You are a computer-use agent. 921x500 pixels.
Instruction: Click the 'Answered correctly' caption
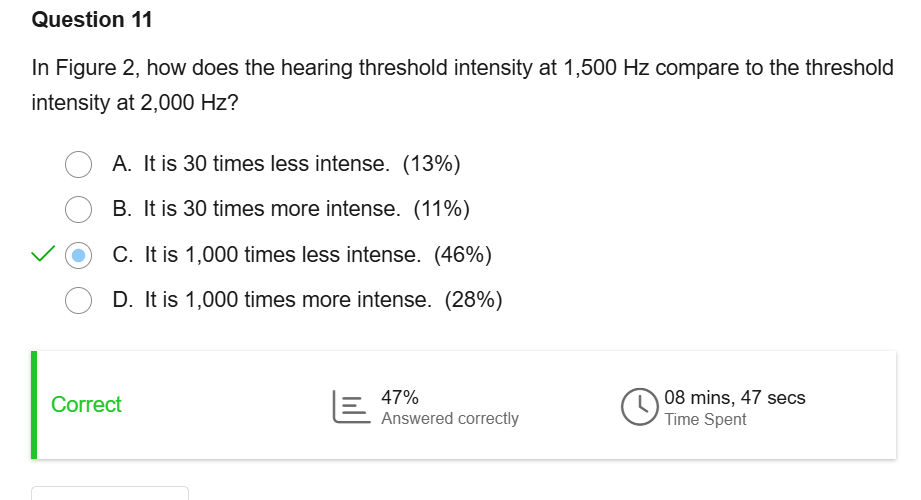click(450, 419)
